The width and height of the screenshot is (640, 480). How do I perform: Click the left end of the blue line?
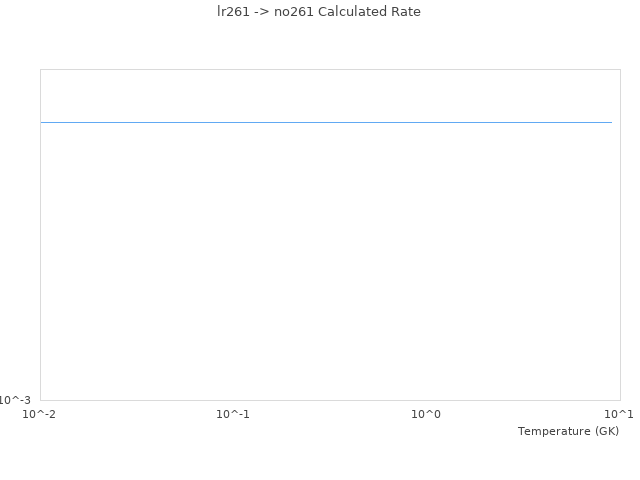(x=42, y=122)
